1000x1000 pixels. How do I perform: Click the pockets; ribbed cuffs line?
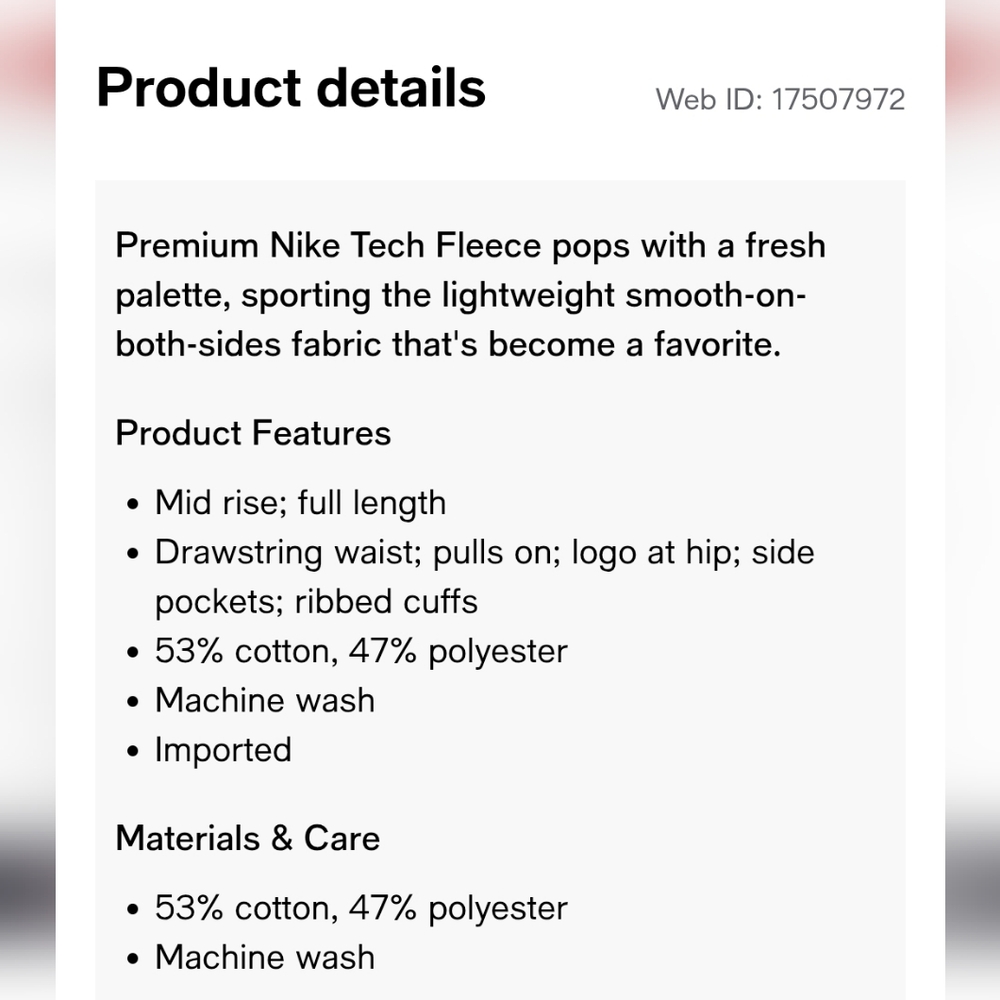tap(316, 601)
